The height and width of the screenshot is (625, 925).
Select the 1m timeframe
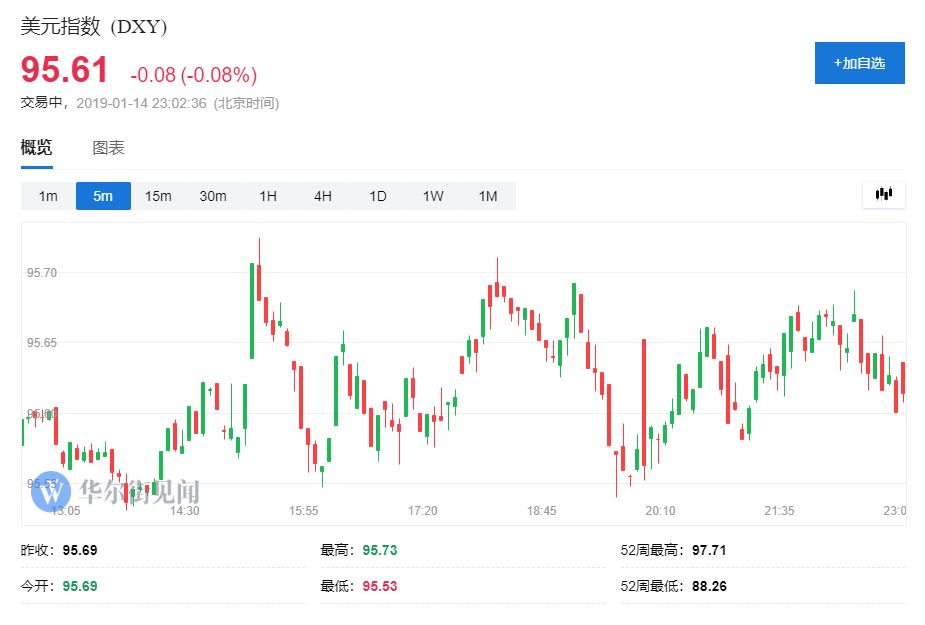coord(48,196)
